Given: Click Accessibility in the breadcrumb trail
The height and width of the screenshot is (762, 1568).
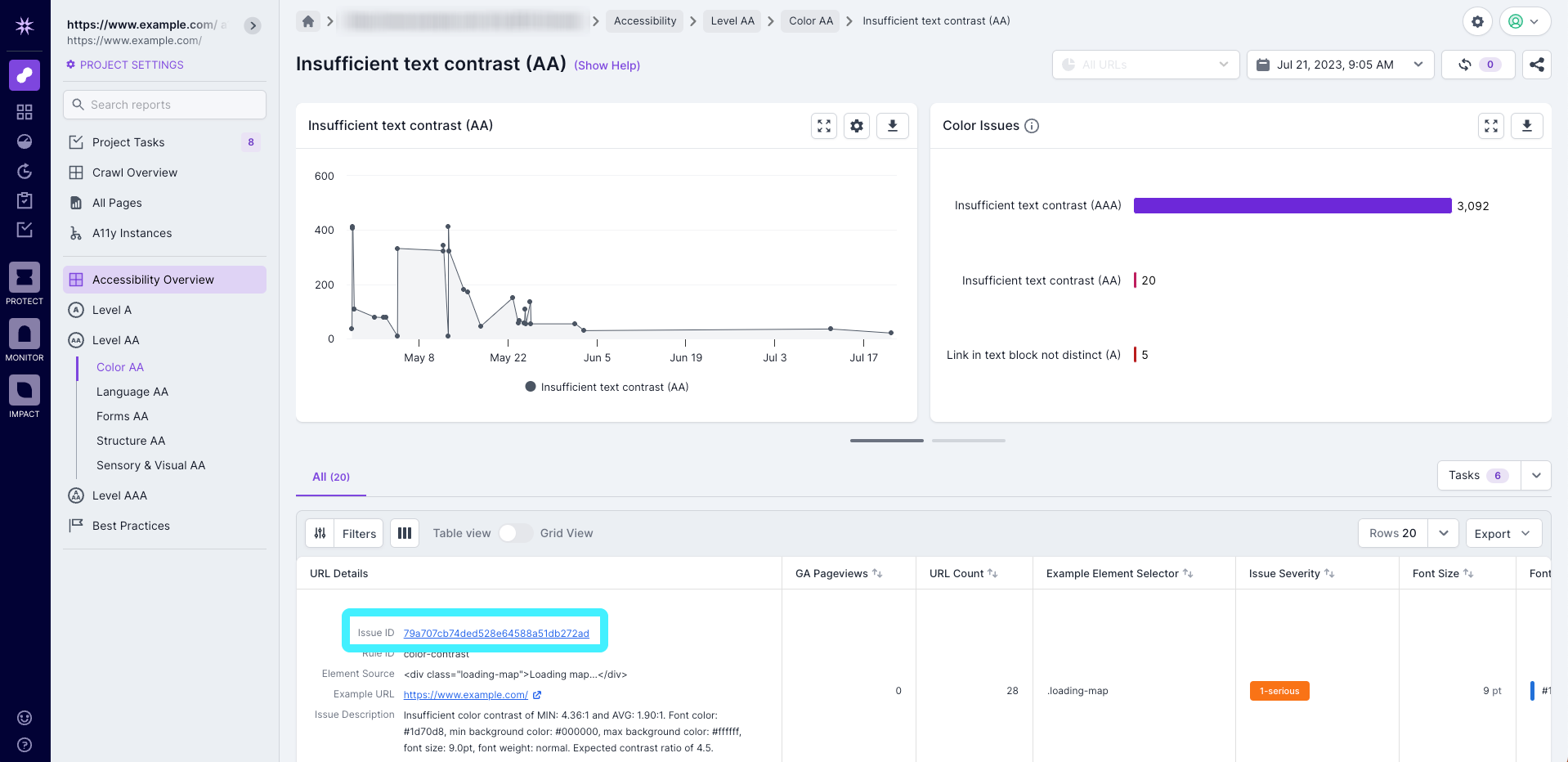Looking at the screenshot, I should 644,20.
